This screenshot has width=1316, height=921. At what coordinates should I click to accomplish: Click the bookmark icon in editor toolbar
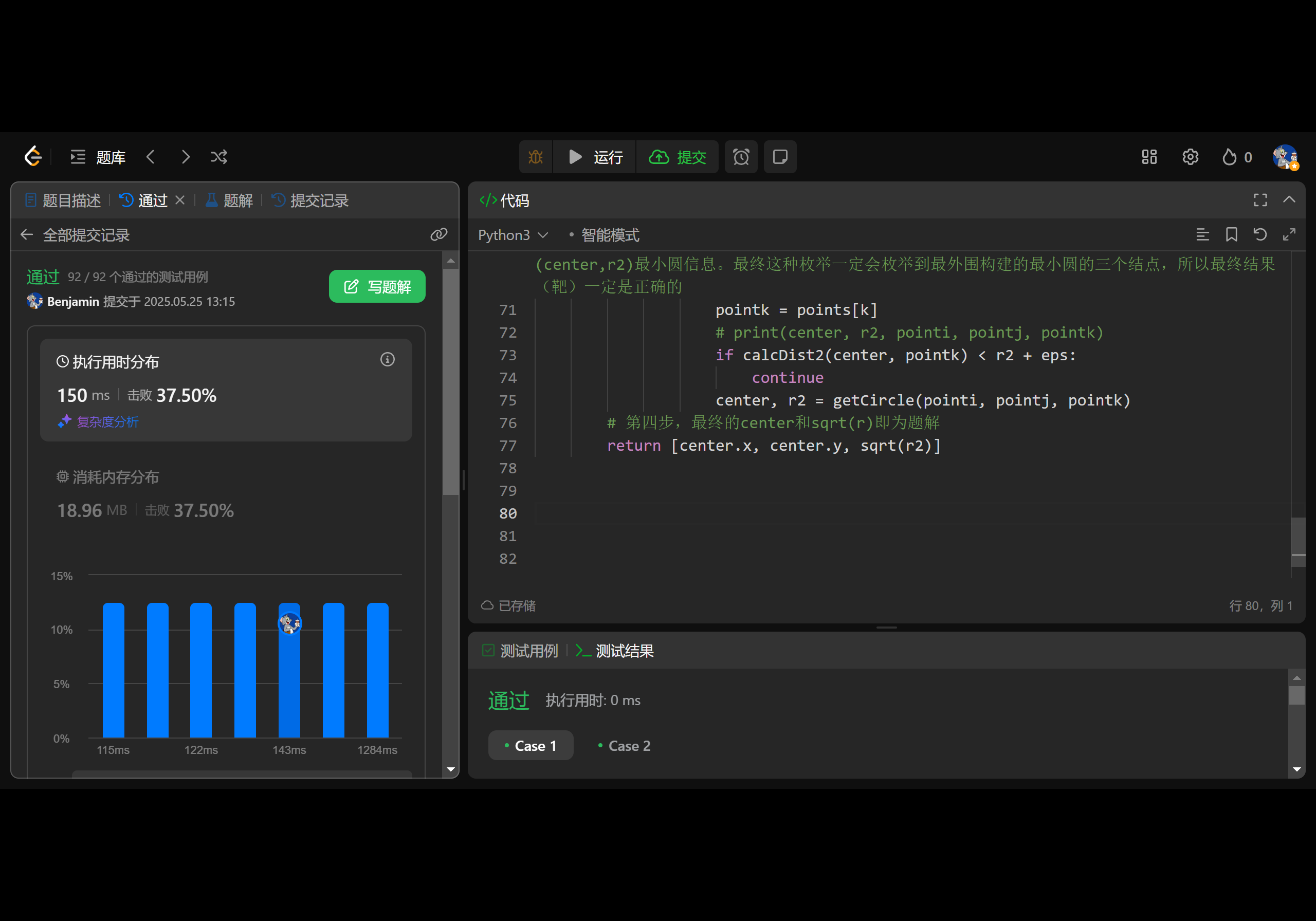point(1231,234)
